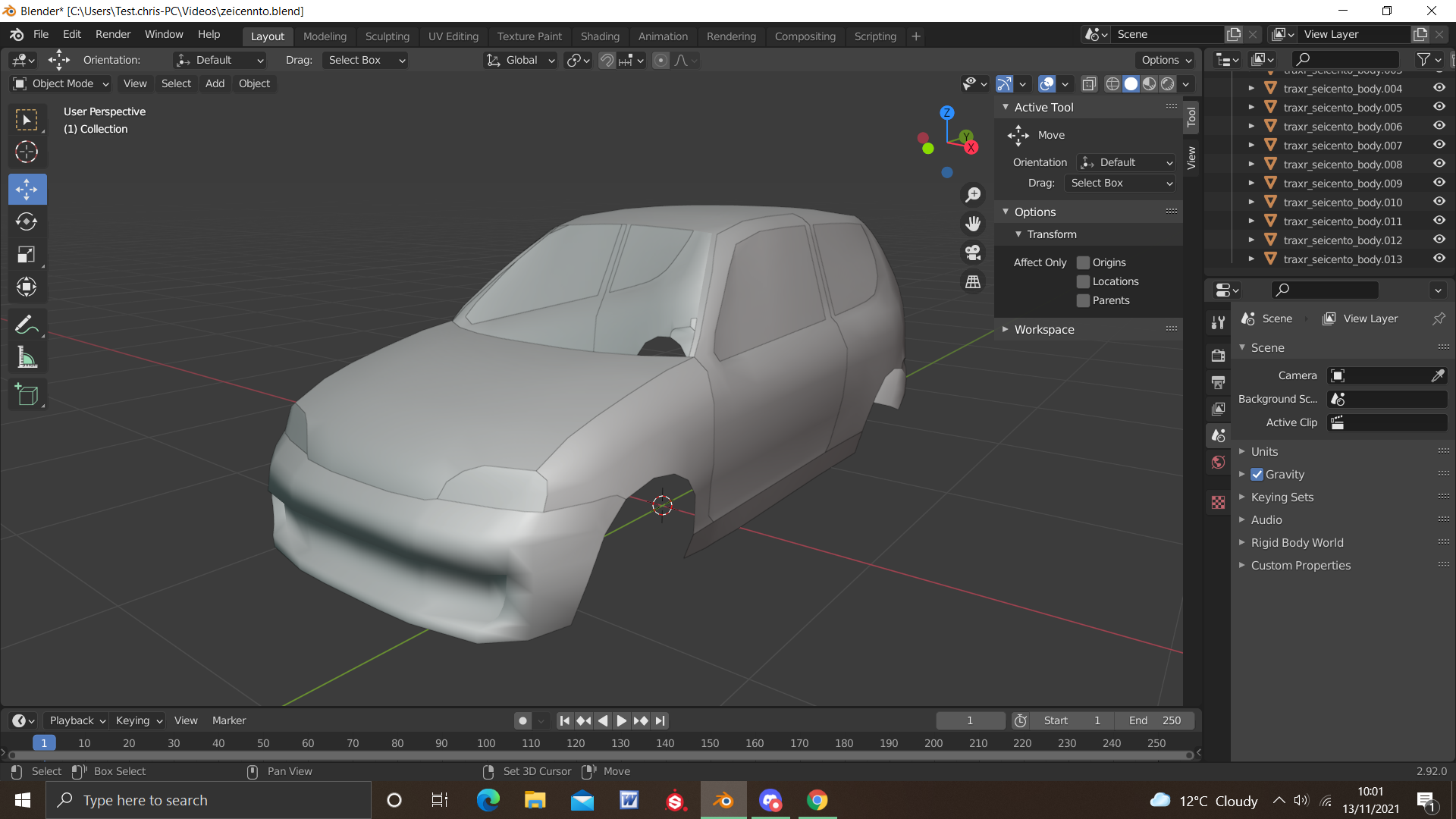Screen dimensions: 1456x819
Task: Open the Drag Select Box dropdown in header
Action: tap(366, 60)
